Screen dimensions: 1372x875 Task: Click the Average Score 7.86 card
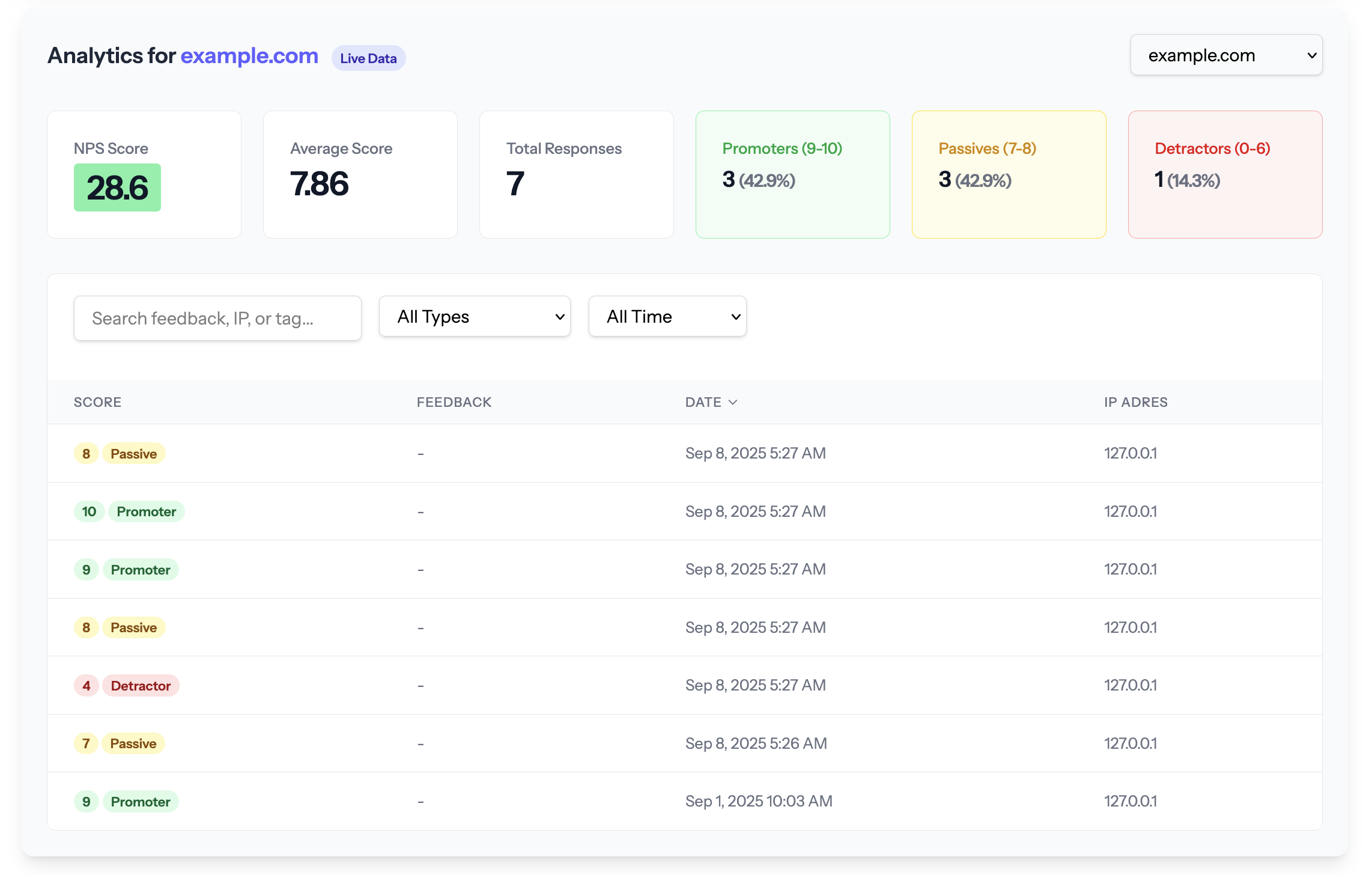[x=360, y=174]
